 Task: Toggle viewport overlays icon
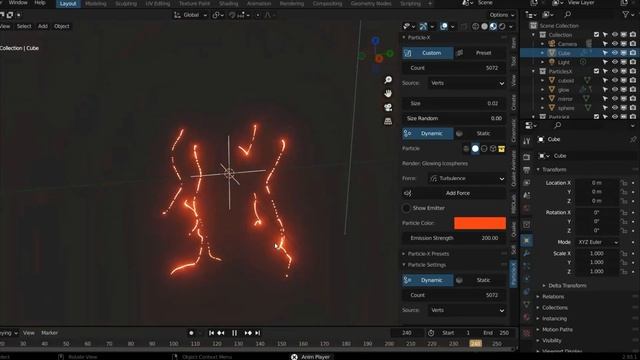coord(444,27)
